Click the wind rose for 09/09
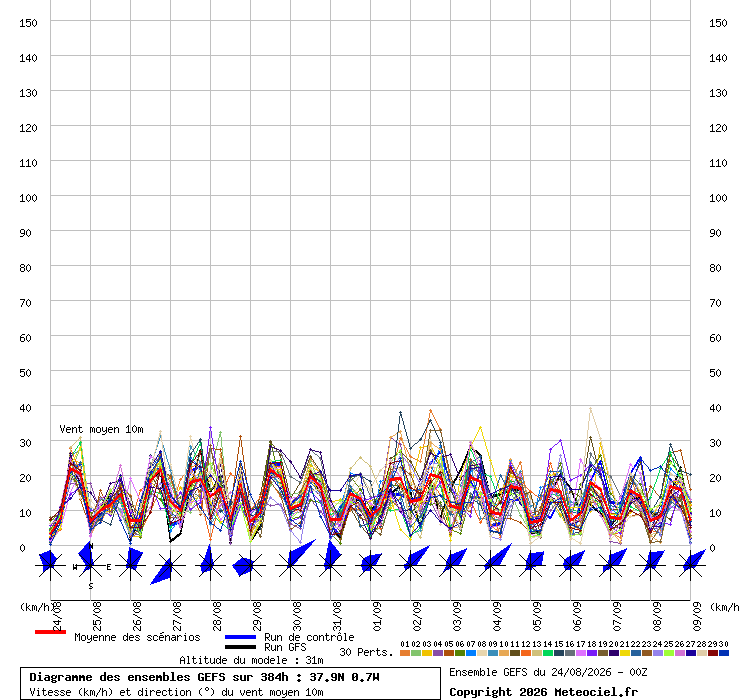This screenshot has height=700, width=740. tap(690, 564)
